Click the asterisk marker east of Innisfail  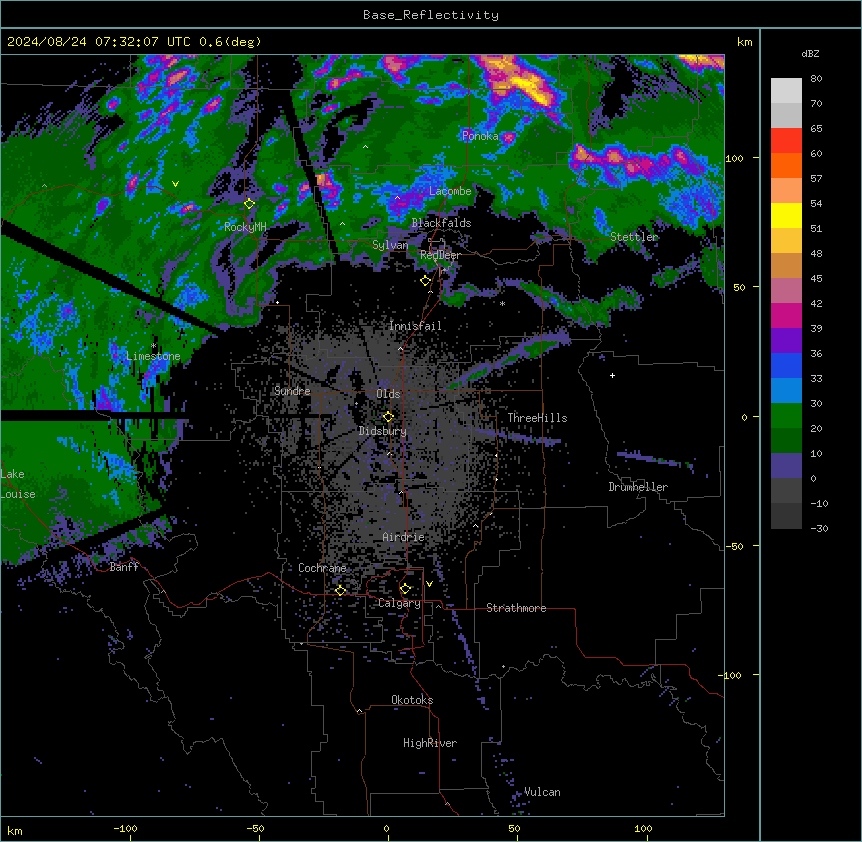coord(502,303)
